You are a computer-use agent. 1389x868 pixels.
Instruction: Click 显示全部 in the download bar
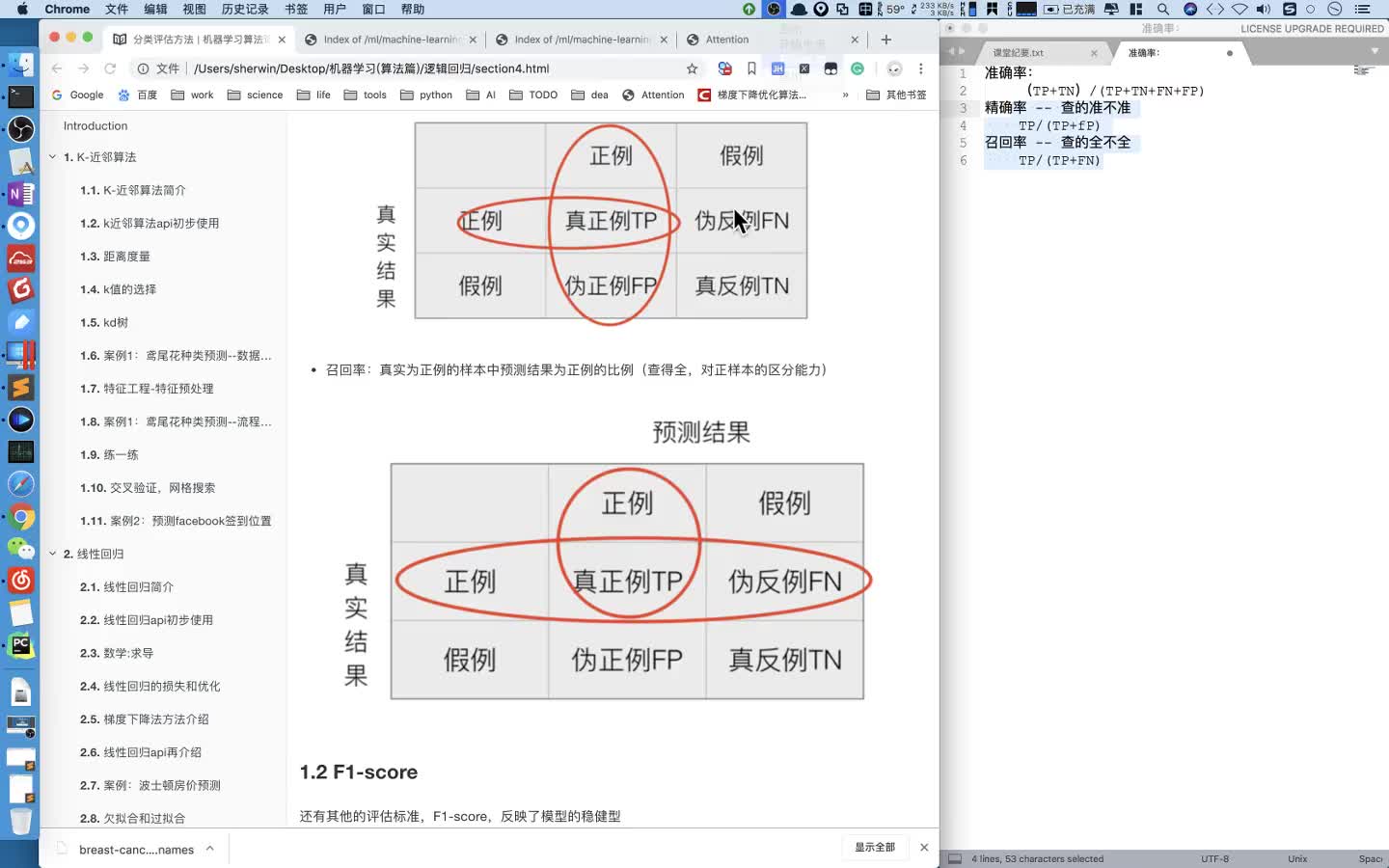point(875,847)
